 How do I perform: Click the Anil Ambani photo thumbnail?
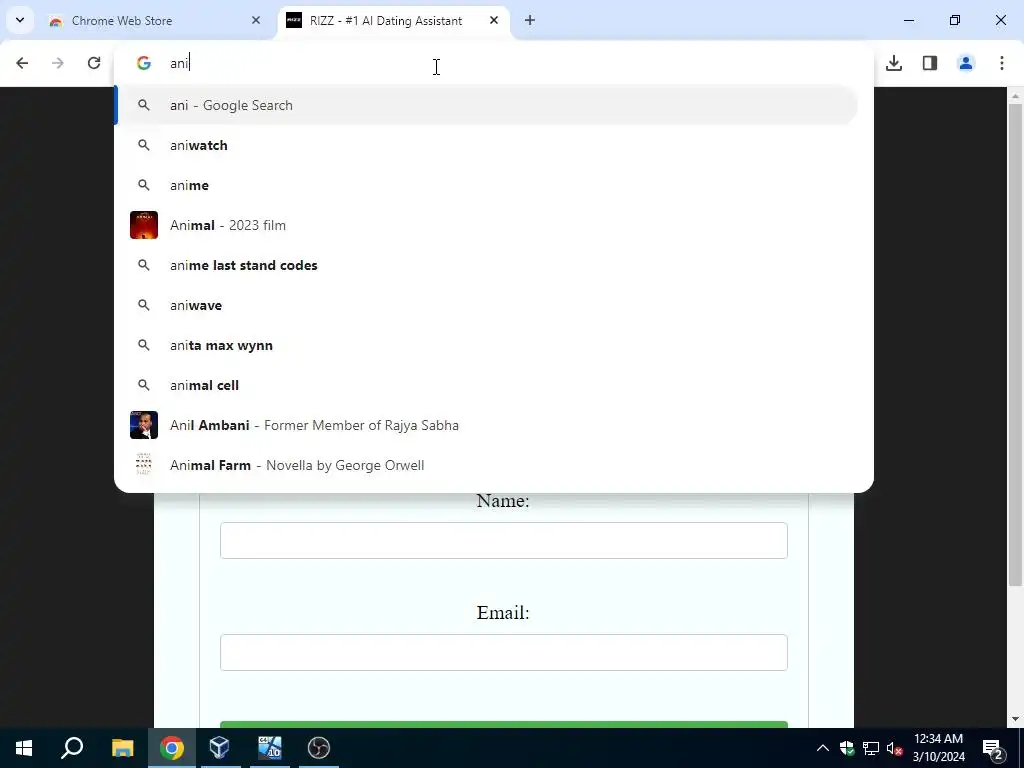[144, 425]
